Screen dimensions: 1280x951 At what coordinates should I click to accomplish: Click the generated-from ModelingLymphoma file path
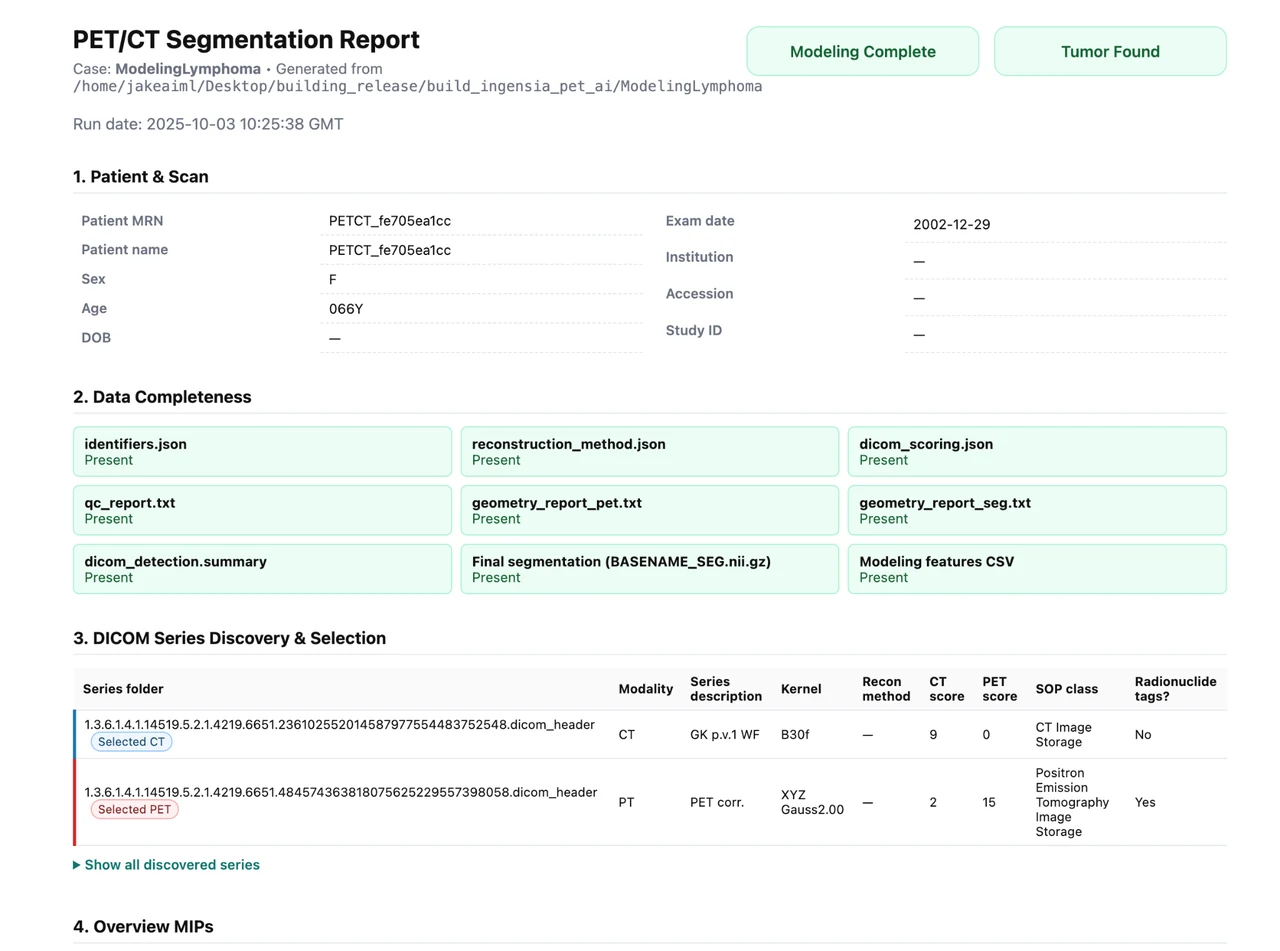coord(417,86)
